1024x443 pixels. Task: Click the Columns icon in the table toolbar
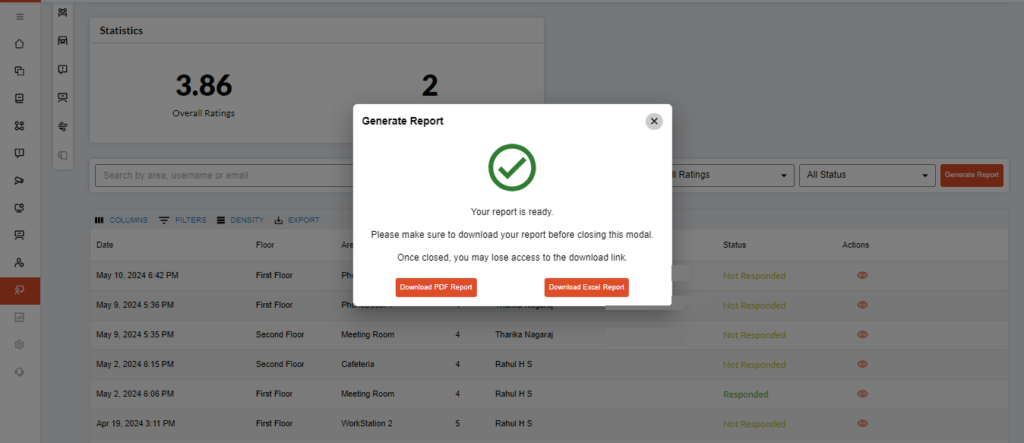tap(99, 220)
